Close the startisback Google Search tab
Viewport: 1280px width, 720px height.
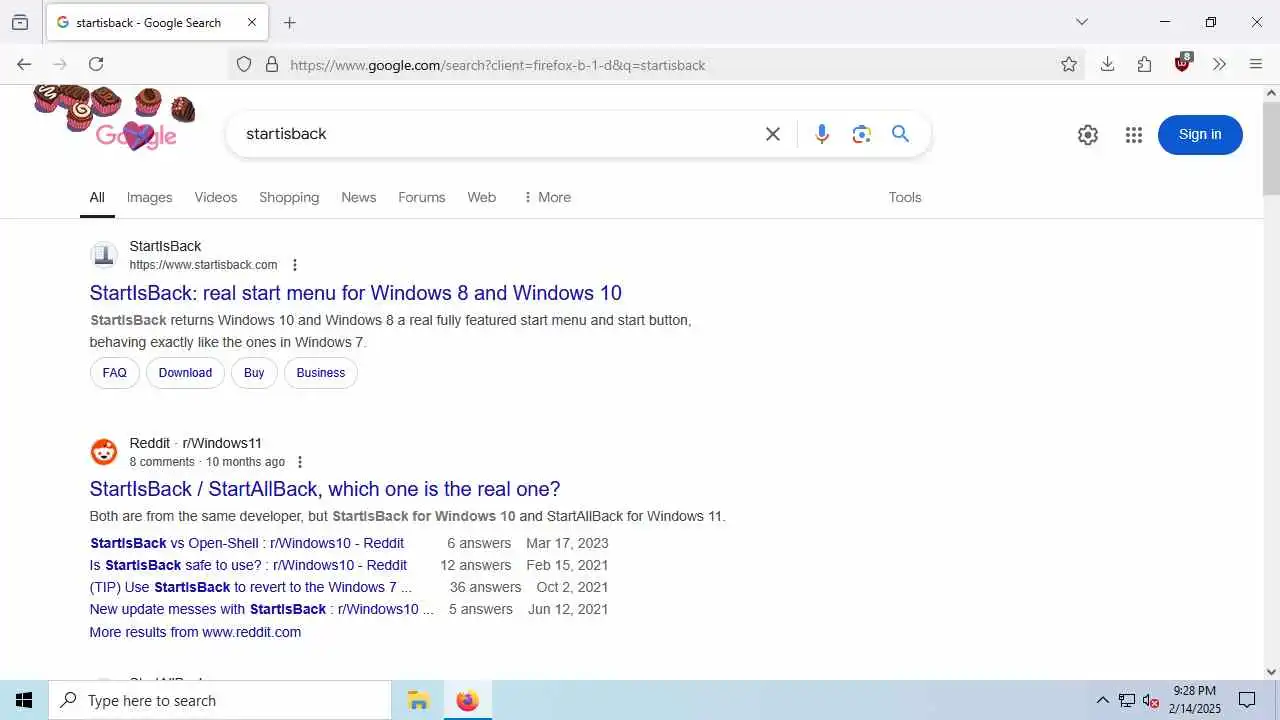tap(251, 22)
